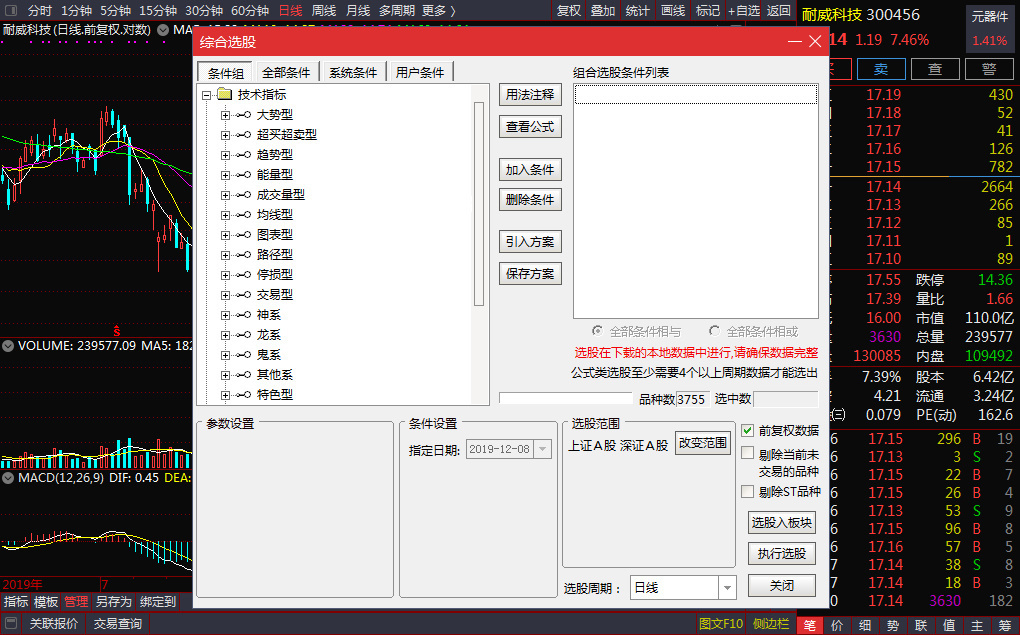Click the MACD indicator round arrow icon
This screenshot has height=635, width=1020.
coord(8,478)
